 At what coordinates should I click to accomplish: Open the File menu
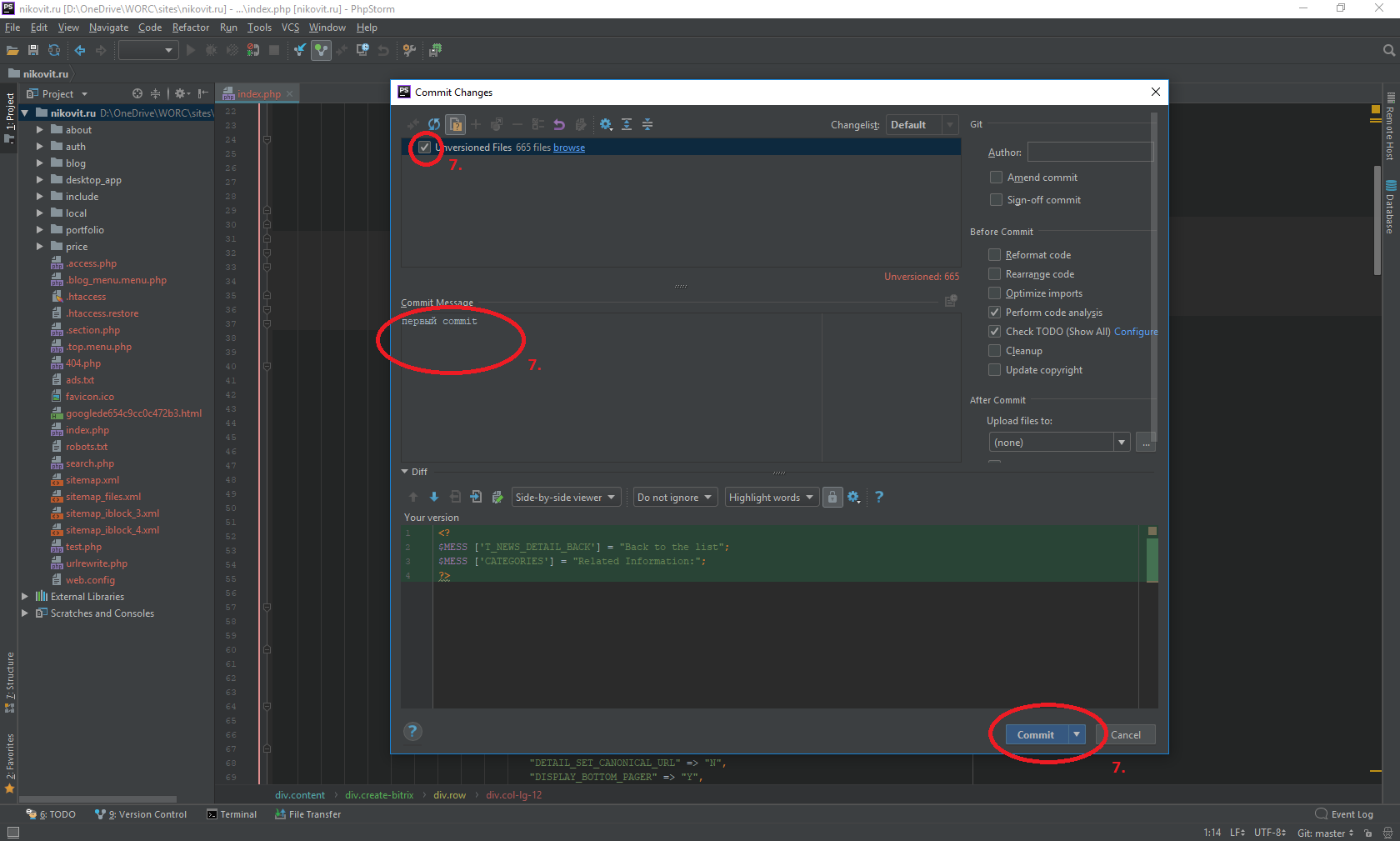[12, 28]
